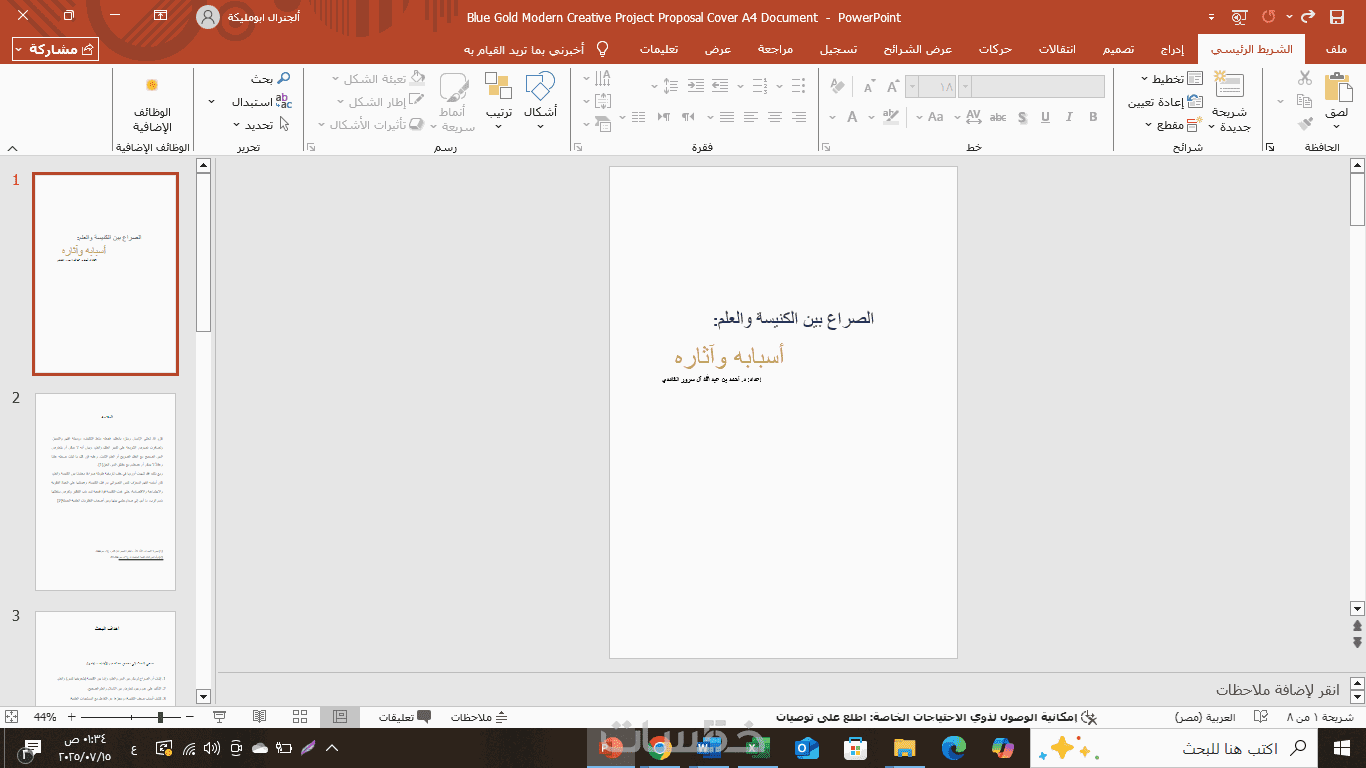Toggle Text Shadow

(x=1021, y=117)
